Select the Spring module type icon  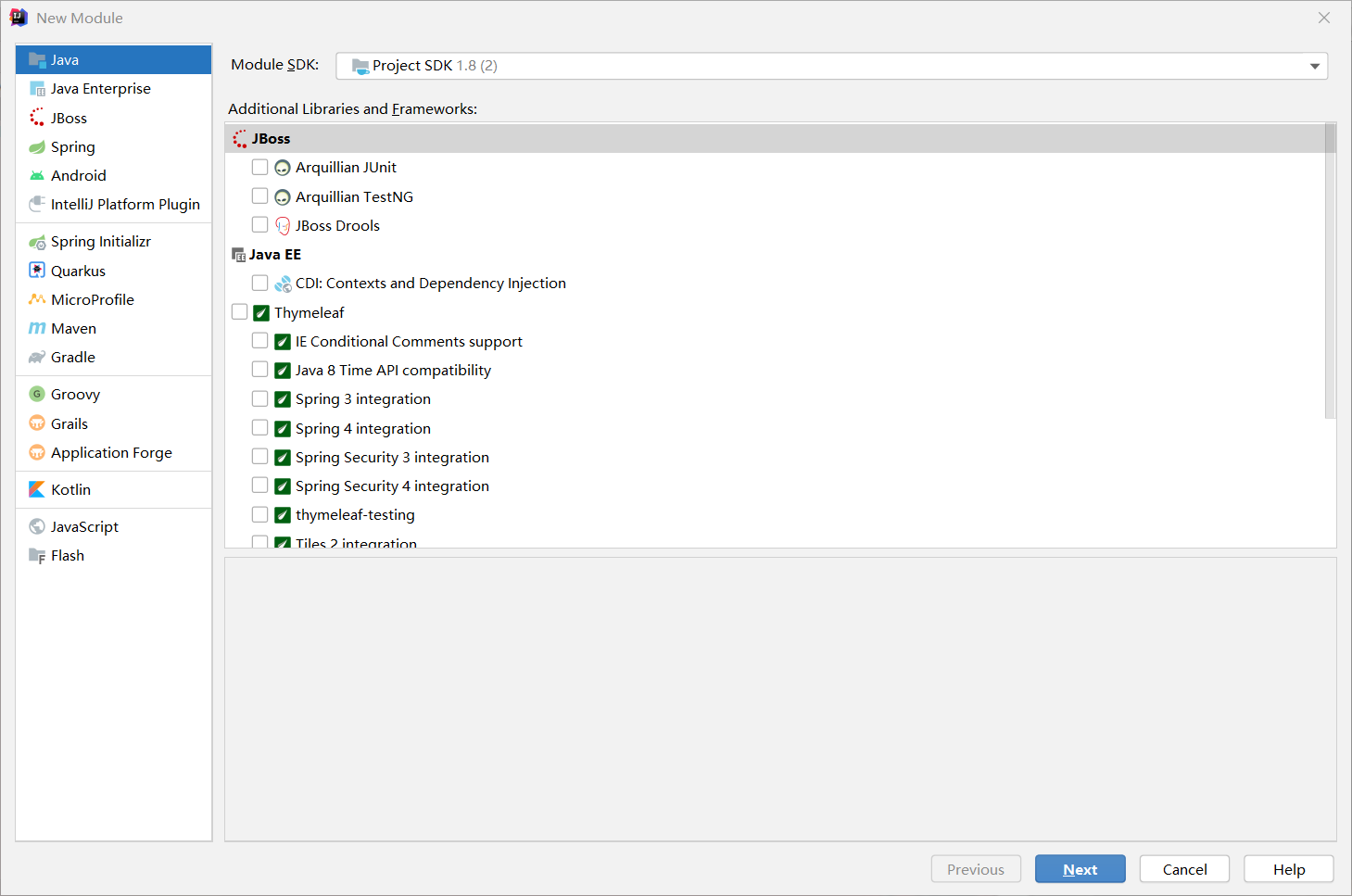37,147
